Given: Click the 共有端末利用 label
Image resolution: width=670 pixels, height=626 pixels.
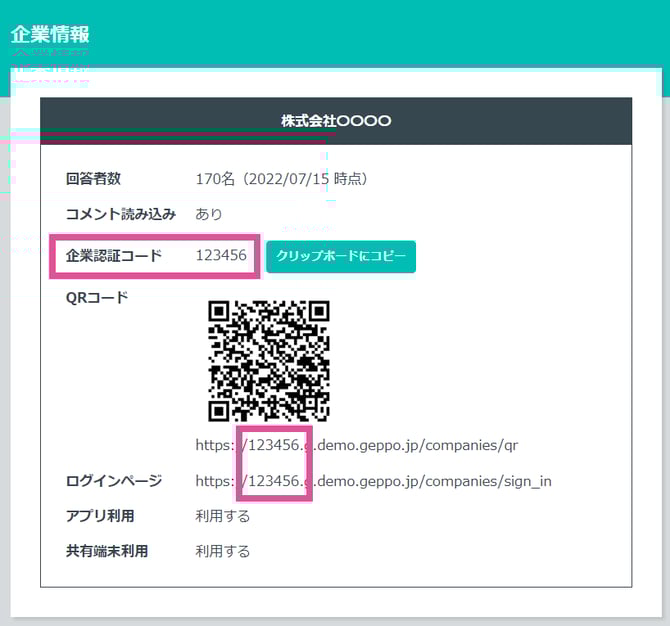Looking at the screenshot, I should pos(106,551).
